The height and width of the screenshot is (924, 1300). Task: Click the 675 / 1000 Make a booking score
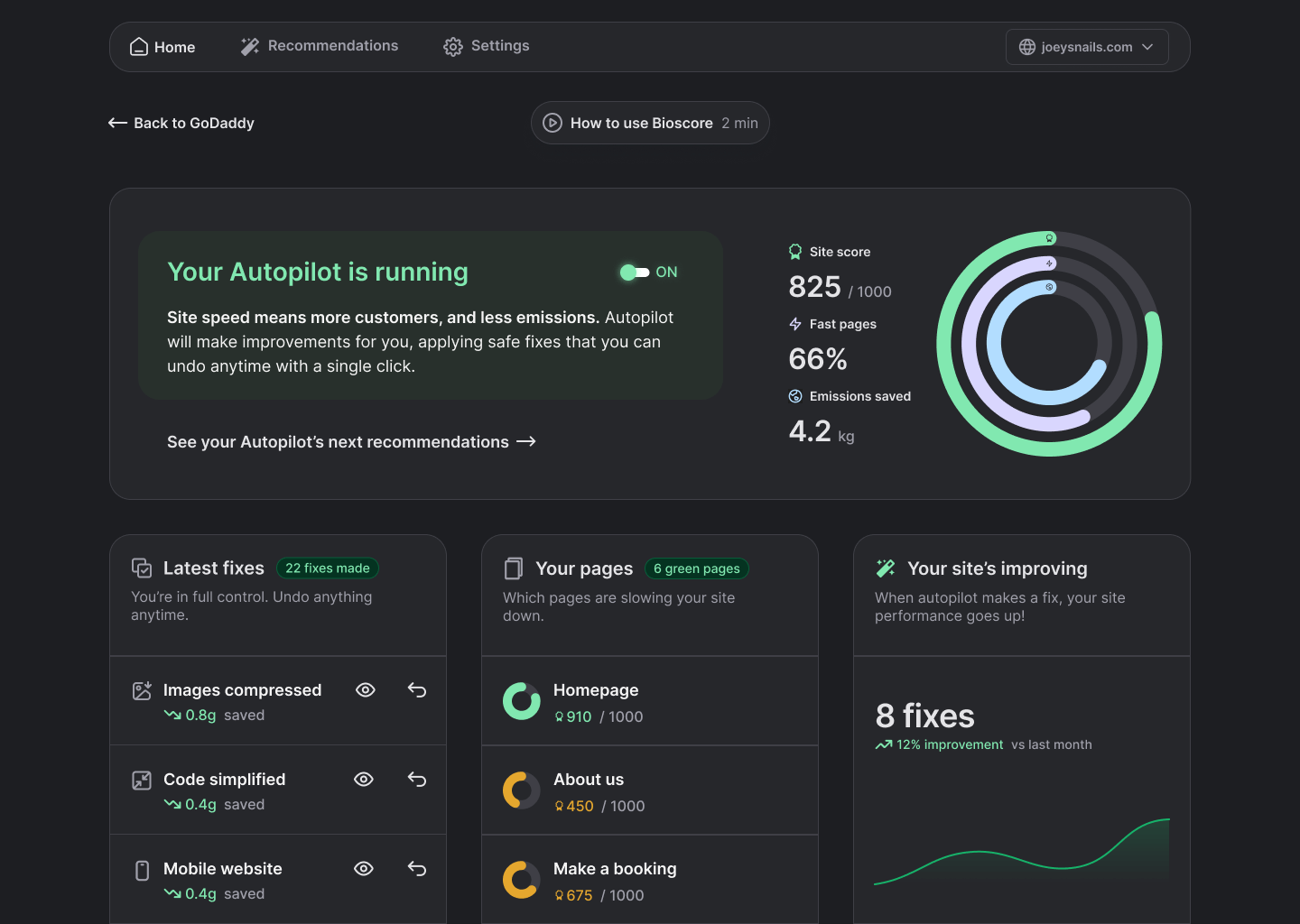click(599, 895)
